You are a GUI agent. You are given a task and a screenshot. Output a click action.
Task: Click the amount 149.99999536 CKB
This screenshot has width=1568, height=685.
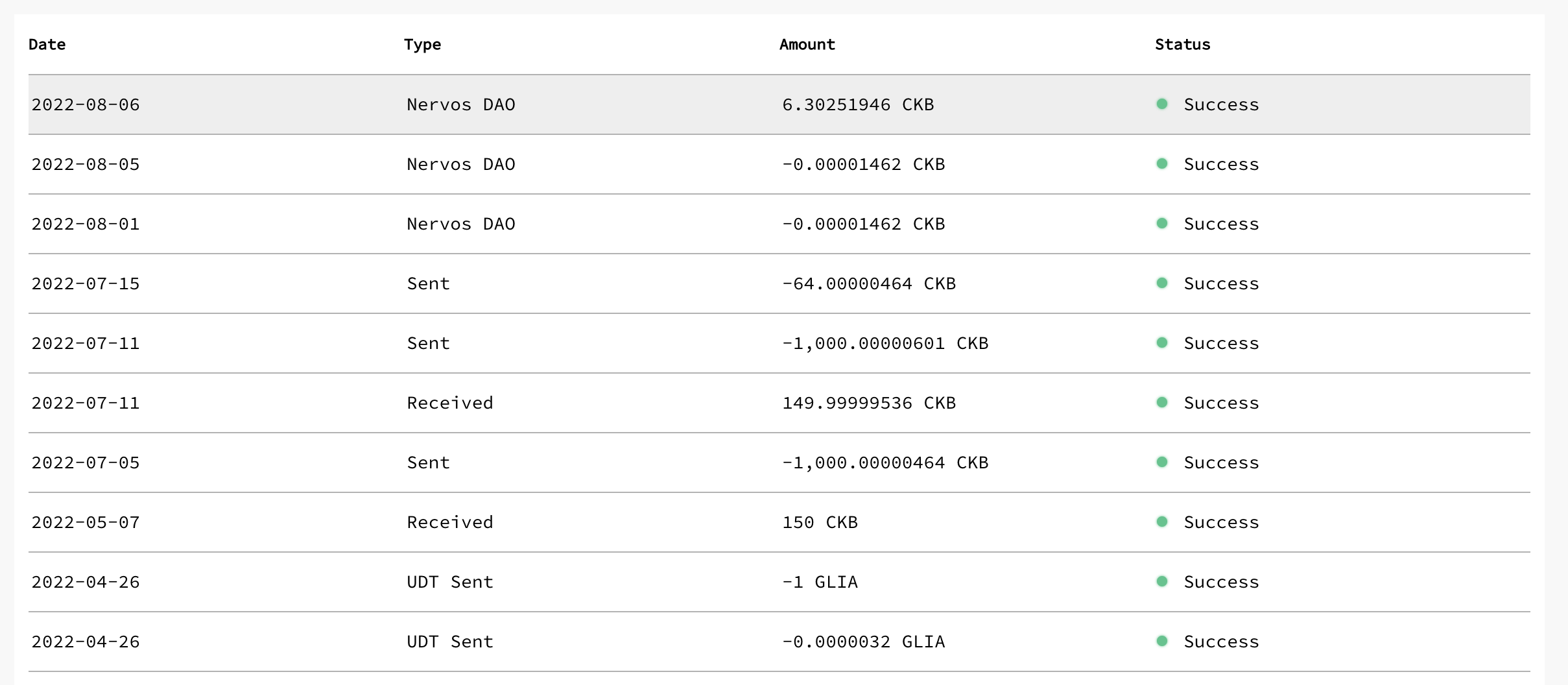click(869, 403)
